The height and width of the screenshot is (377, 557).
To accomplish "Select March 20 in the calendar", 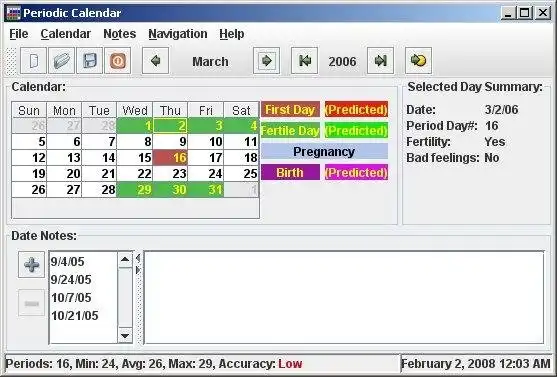I will tap(64, 173).
